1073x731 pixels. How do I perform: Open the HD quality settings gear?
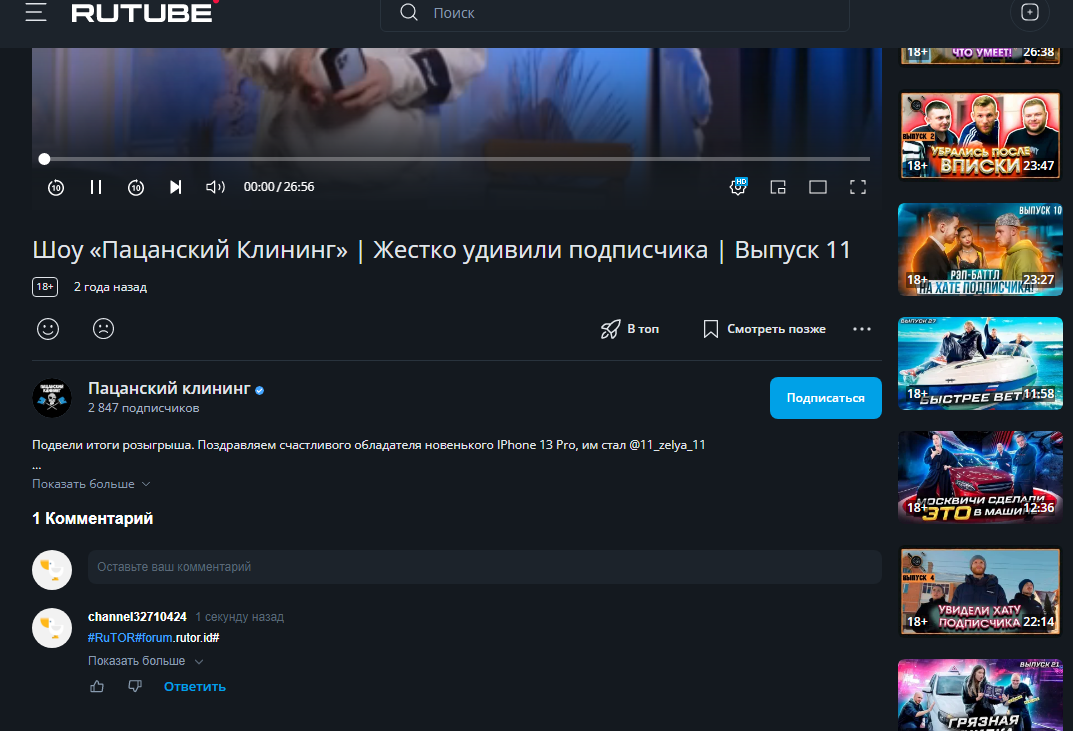tap(738, 186)
